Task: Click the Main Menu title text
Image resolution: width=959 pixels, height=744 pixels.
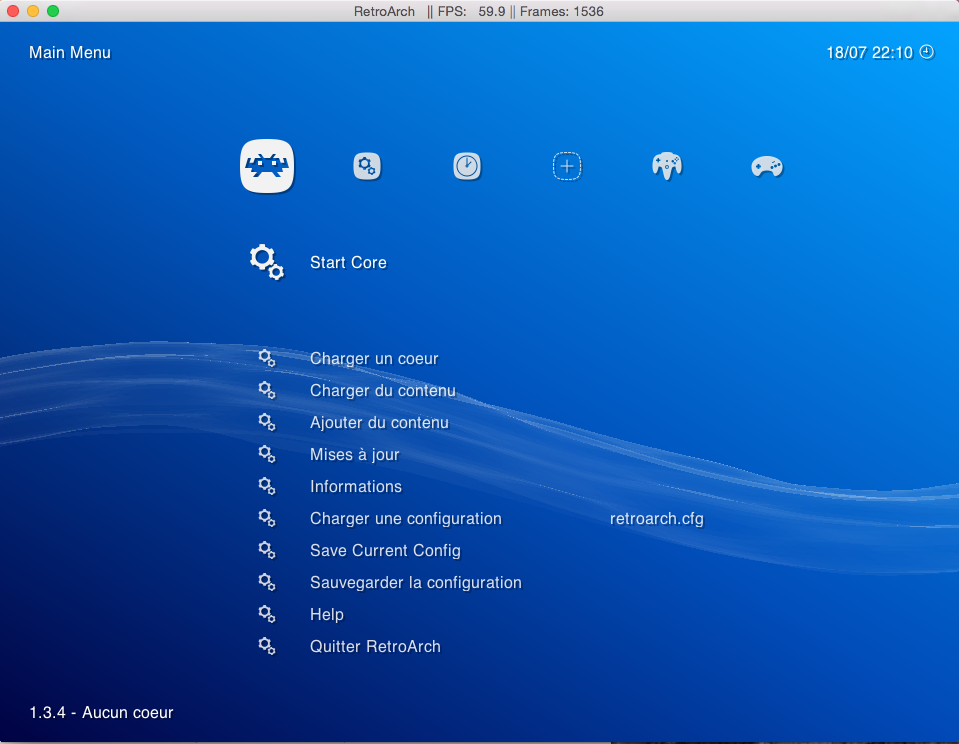Action: click(70, 53)
